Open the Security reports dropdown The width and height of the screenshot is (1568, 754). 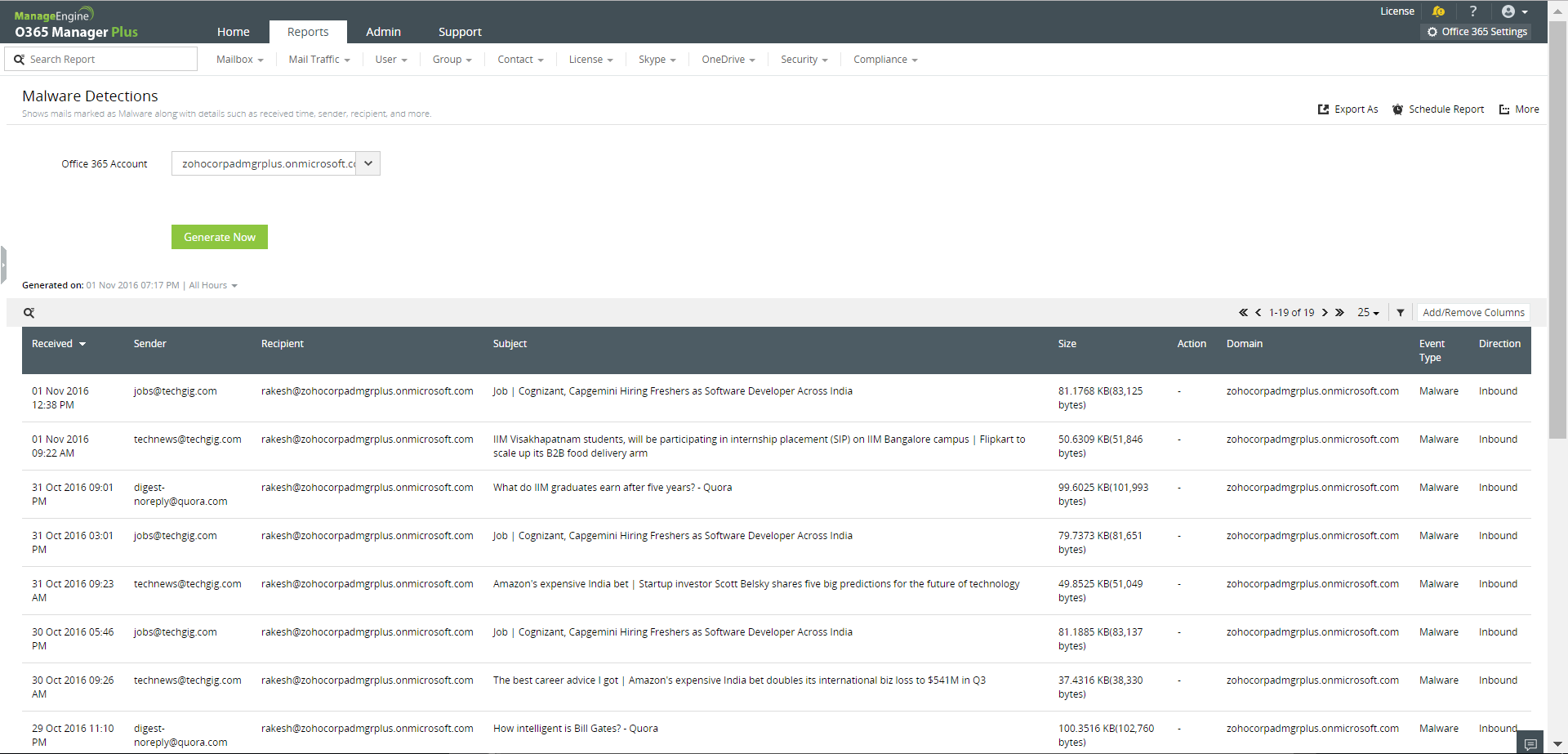pyautogui.click(x=804, y=60)
